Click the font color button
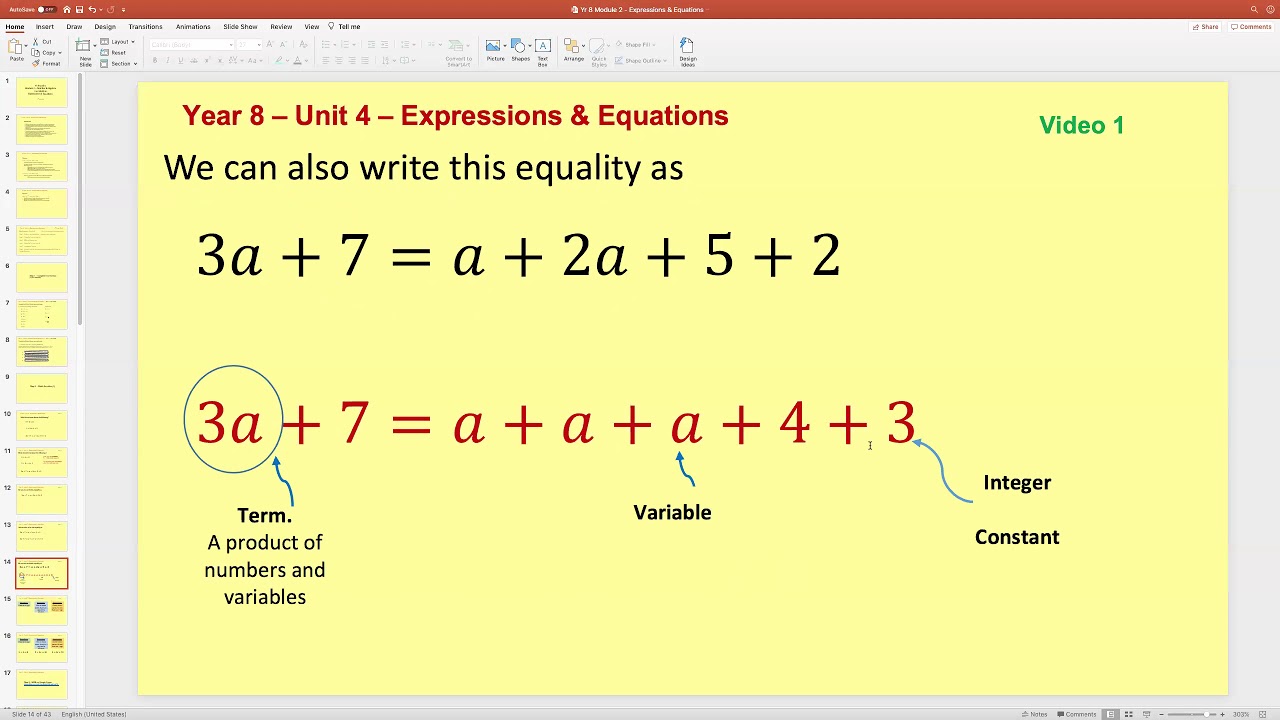This screenshot has width=1280, height=720. 297,61
